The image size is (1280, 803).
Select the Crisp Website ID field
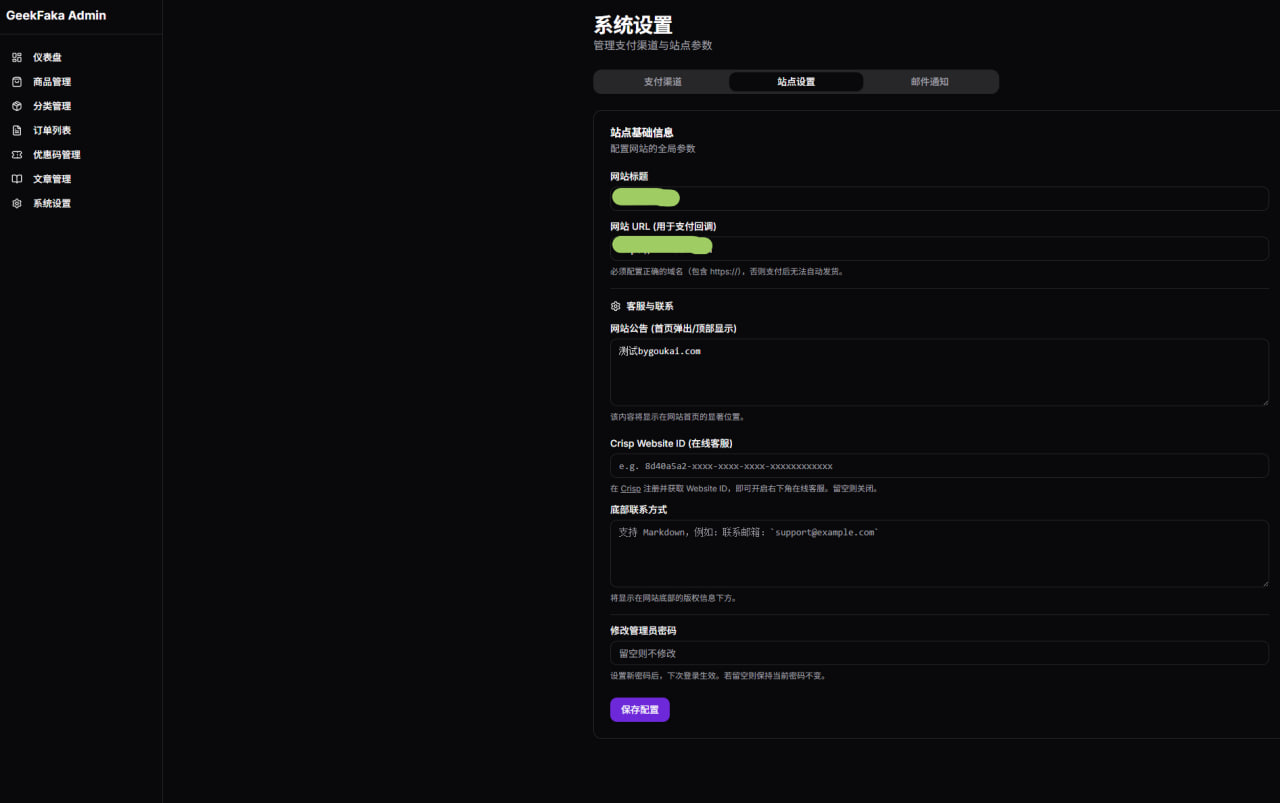coord(938,465)
